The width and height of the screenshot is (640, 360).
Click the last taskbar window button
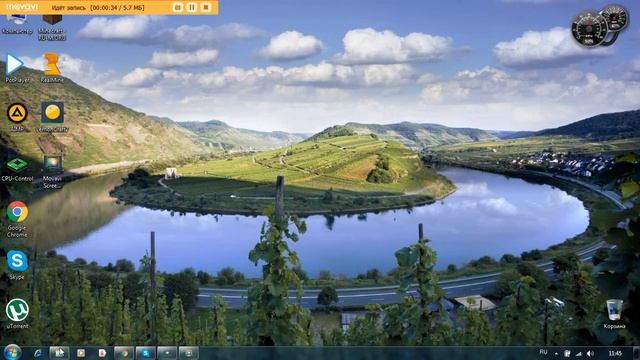pos(189,353)
